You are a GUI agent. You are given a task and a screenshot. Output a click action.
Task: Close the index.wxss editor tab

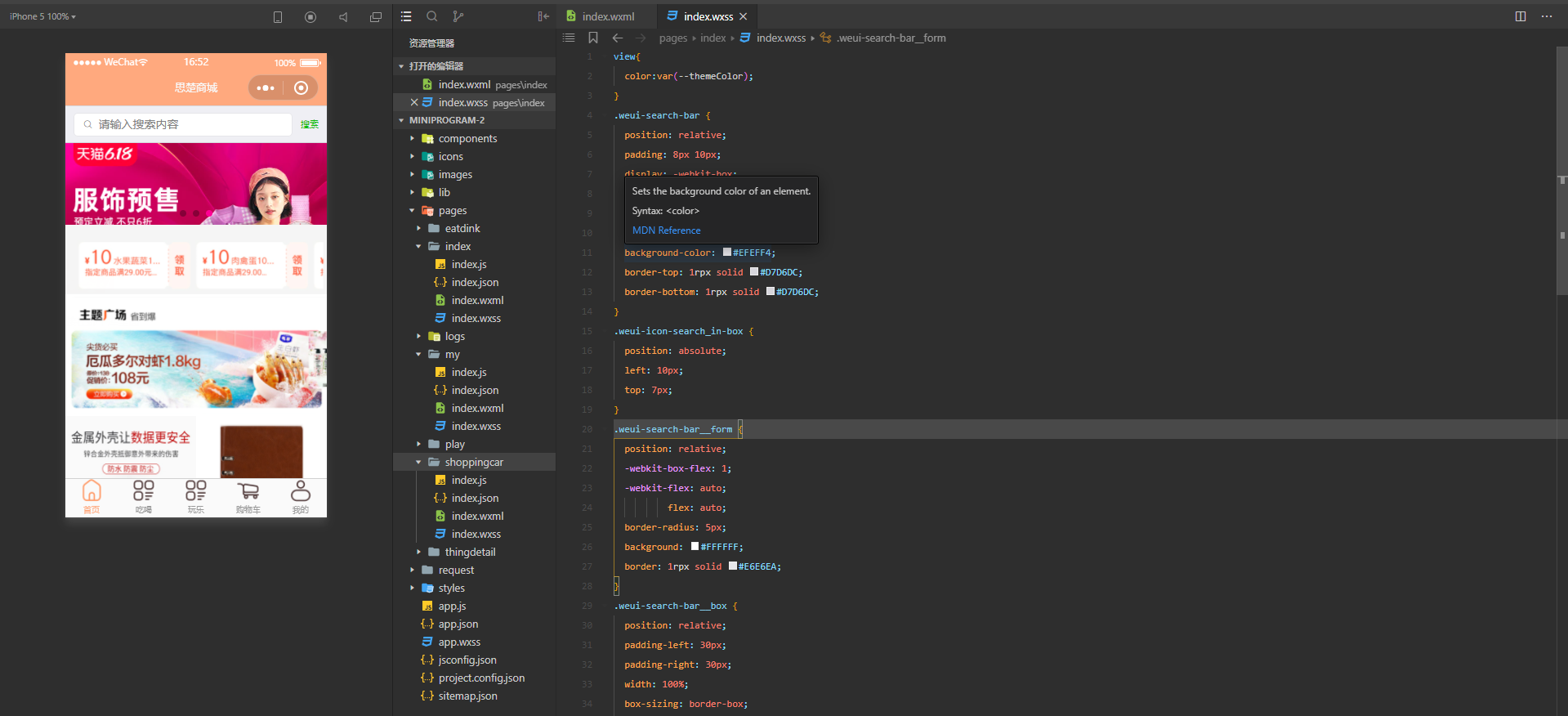(x=743, y=16)
